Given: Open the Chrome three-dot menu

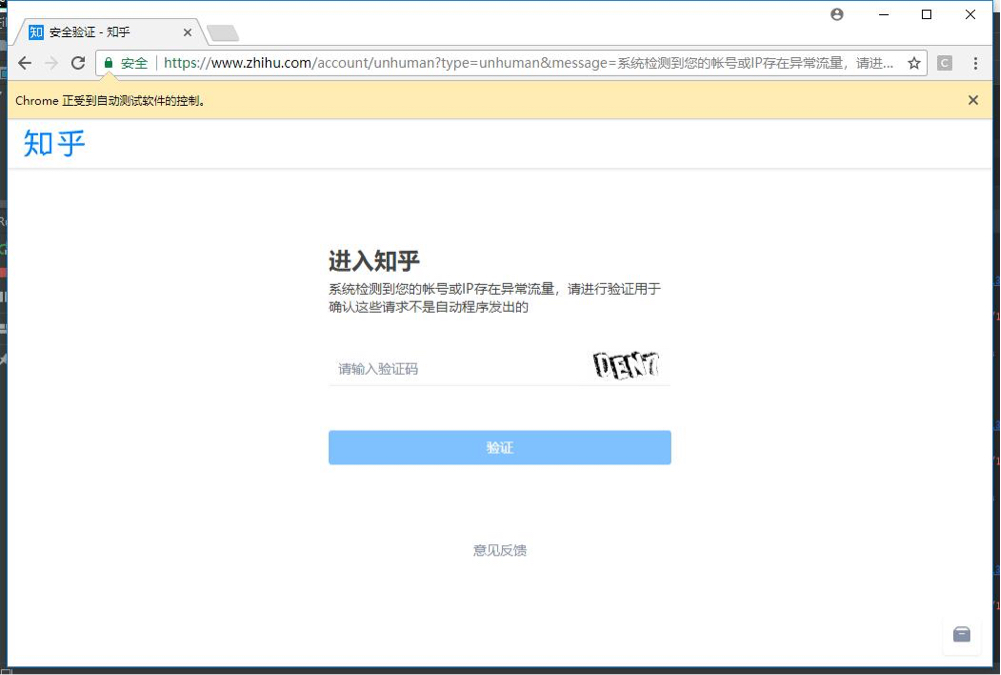Looking at the screenshot, I should (x=977, y=62).
